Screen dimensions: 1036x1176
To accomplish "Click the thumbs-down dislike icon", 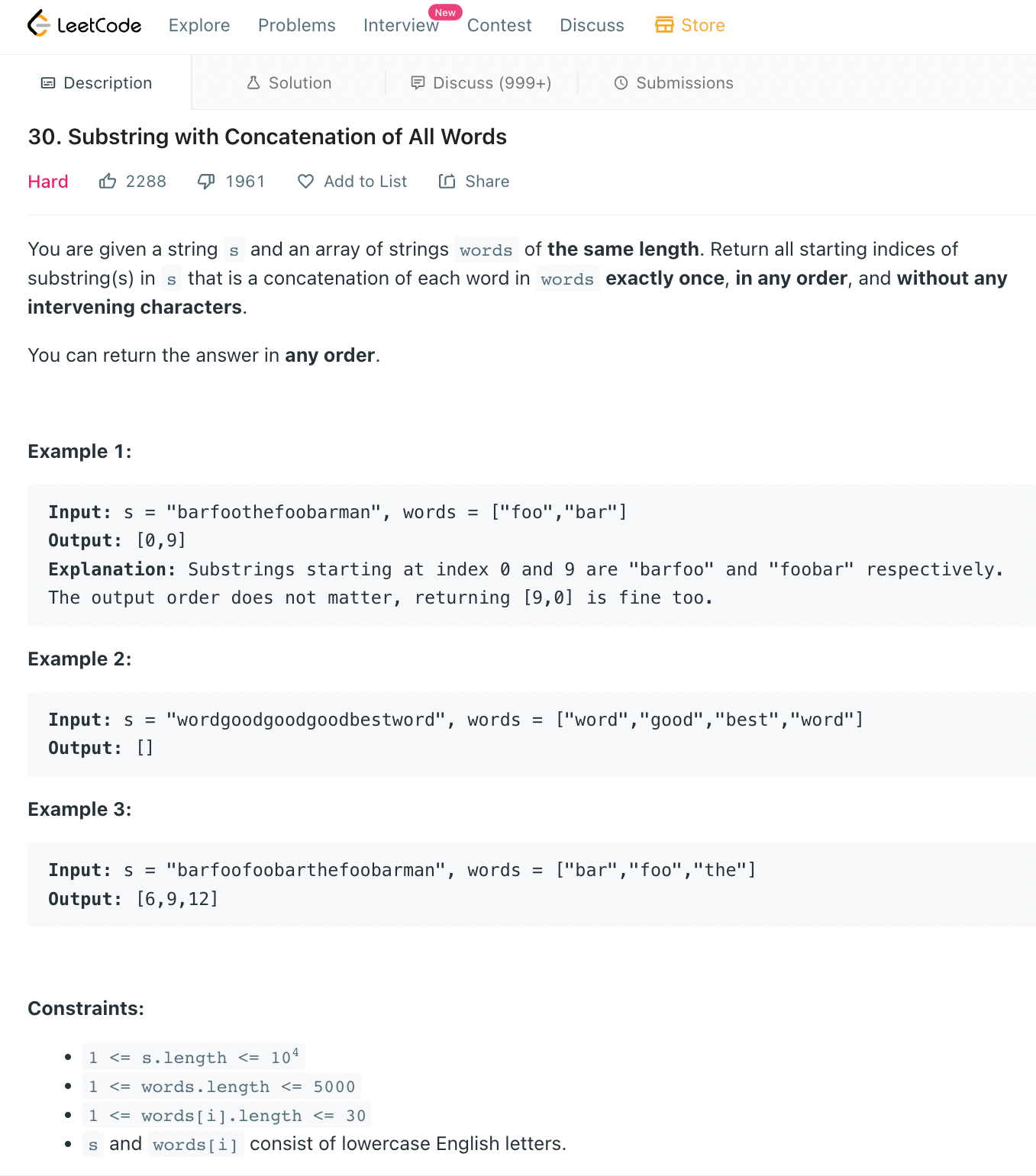I will [206, 182].
